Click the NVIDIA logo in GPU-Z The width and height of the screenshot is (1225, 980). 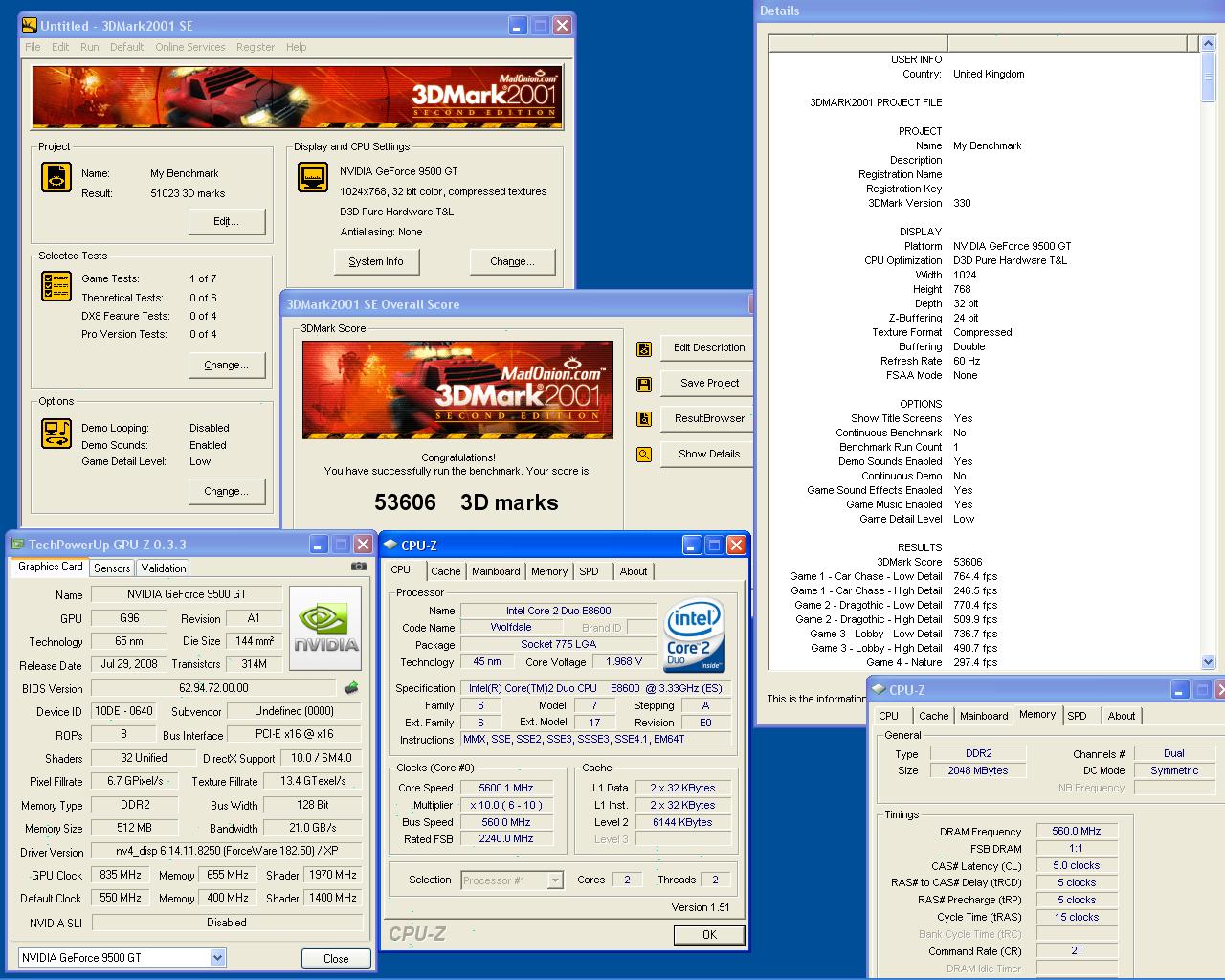tap(325, 628)
